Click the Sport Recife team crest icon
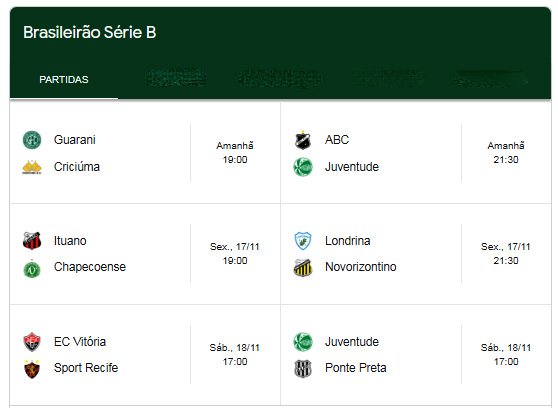 click(32, 369)
